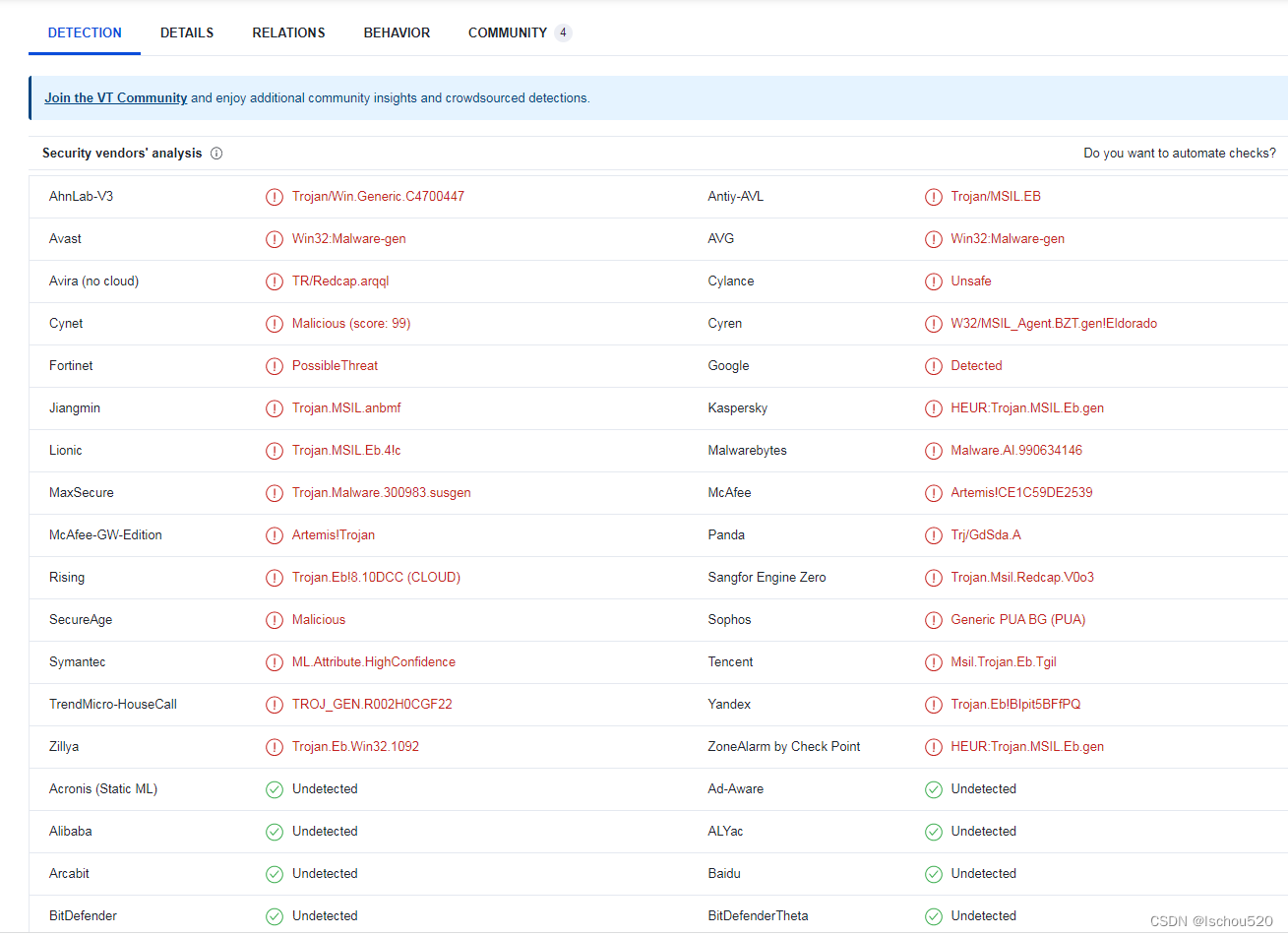The image size is (1288, 936).
Task: Switch to the RELATIONS tab
Action: [288, 32]
